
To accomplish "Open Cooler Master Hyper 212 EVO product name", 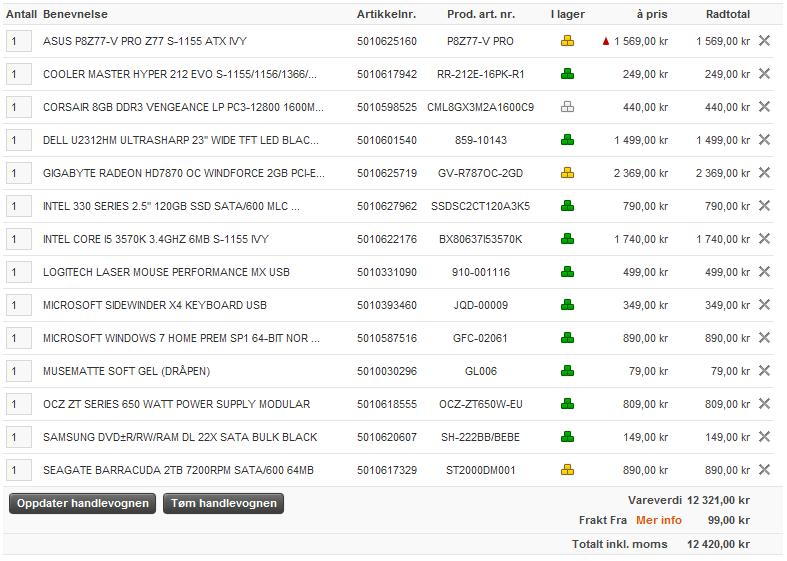I will click(180, 74).
